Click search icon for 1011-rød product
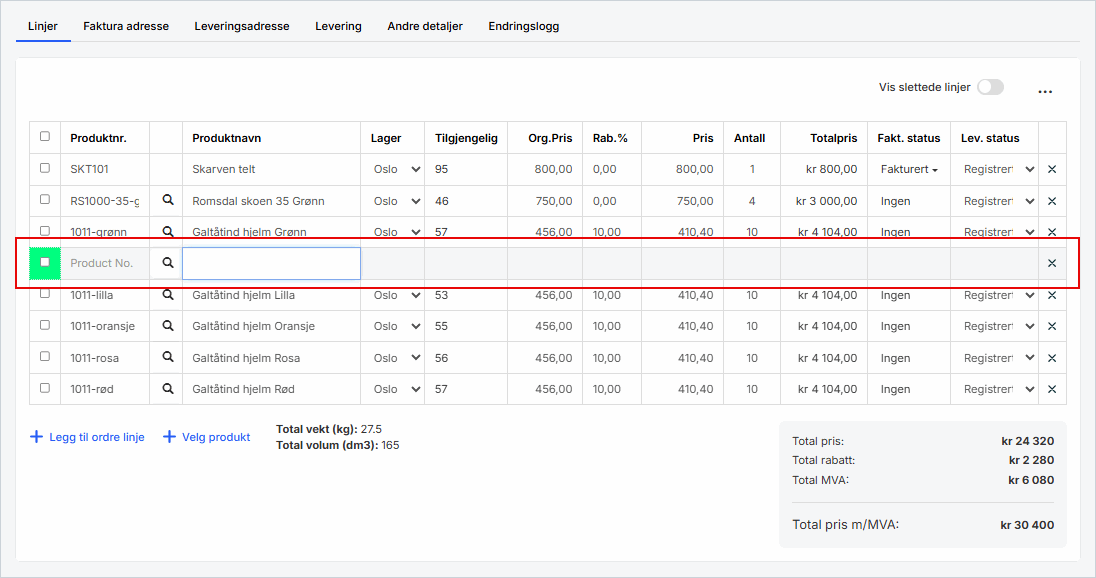 click(x=168, y=389)
